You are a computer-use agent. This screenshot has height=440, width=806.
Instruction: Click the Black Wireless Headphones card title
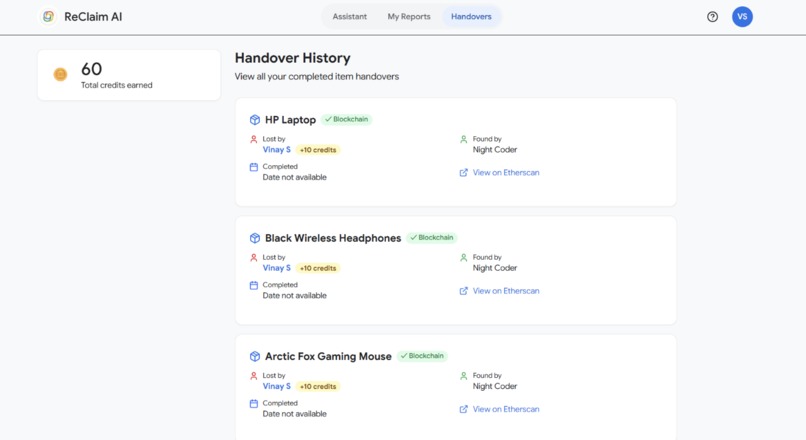click(333, 238)
